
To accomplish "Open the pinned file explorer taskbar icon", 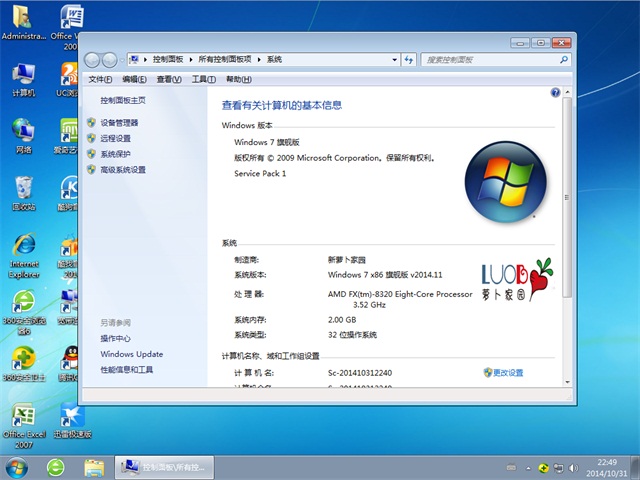I will 94,467.
